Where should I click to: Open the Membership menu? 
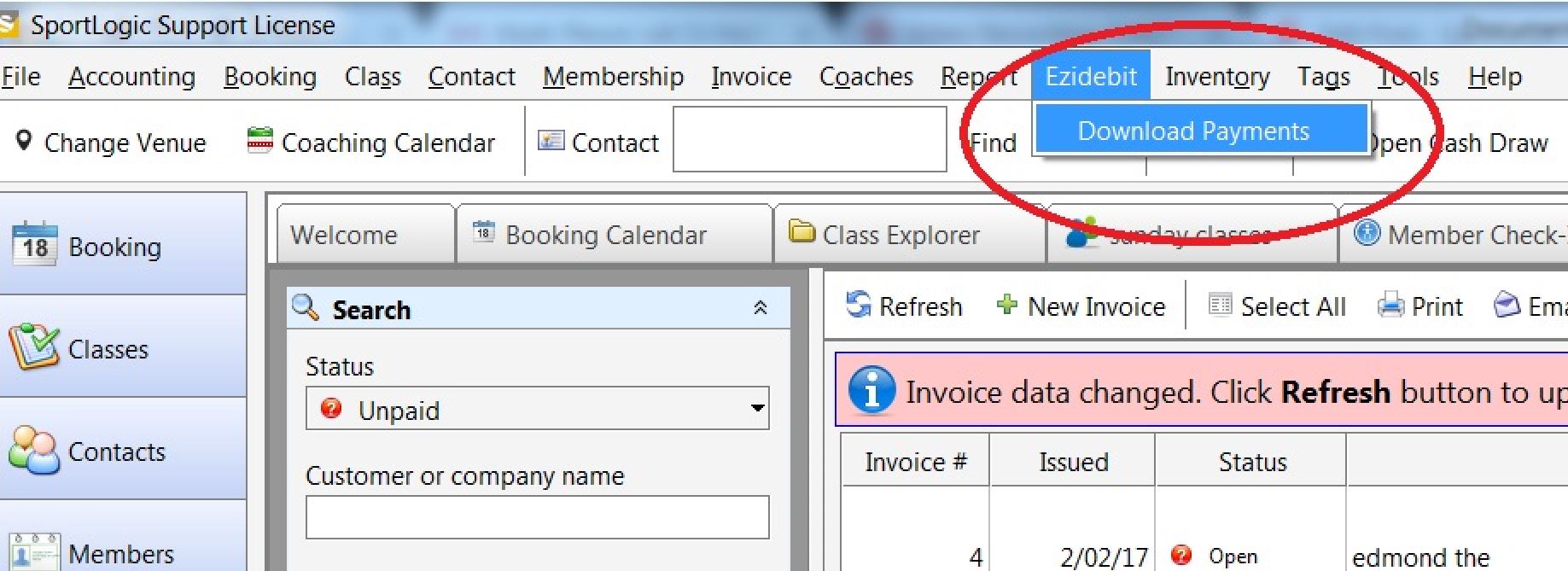tap(613, 77)
